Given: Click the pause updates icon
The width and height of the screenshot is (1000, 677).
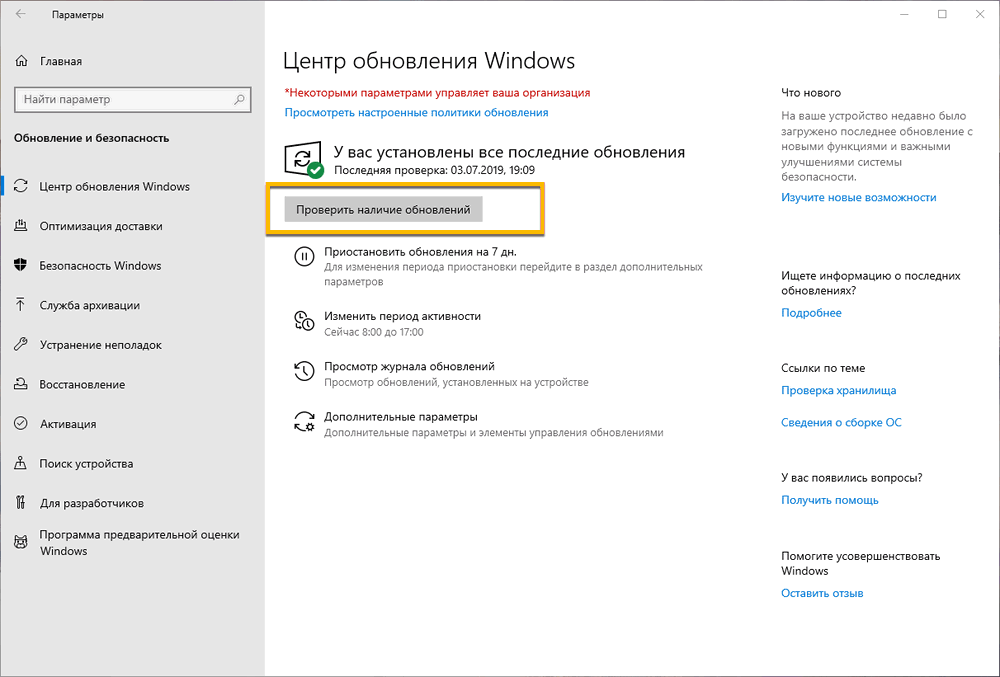Looking at the screenshot, I should [304, 256].
